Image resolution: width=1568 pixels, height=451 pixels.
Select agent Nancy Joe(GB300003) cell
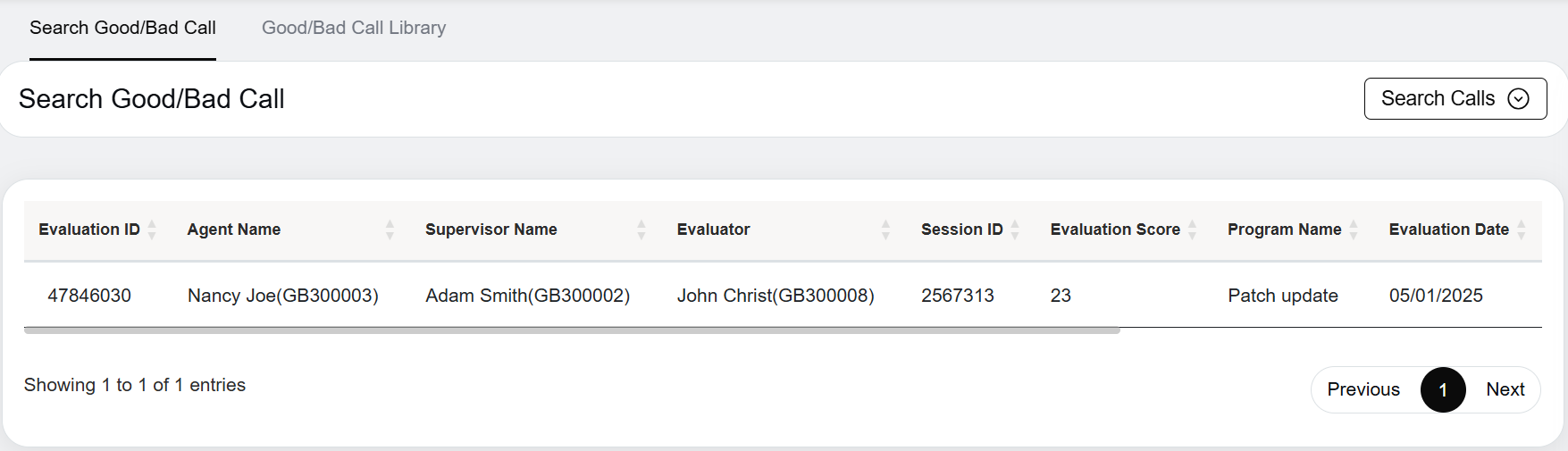click(x=283, y=296)
